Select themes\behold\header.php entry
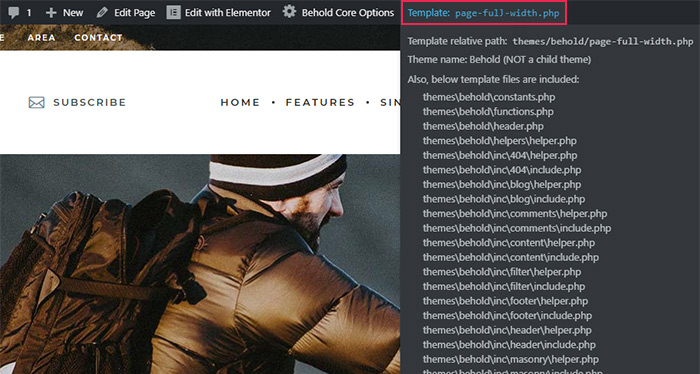Viewport: 700px width, 374px height. [x=483, y=126]
